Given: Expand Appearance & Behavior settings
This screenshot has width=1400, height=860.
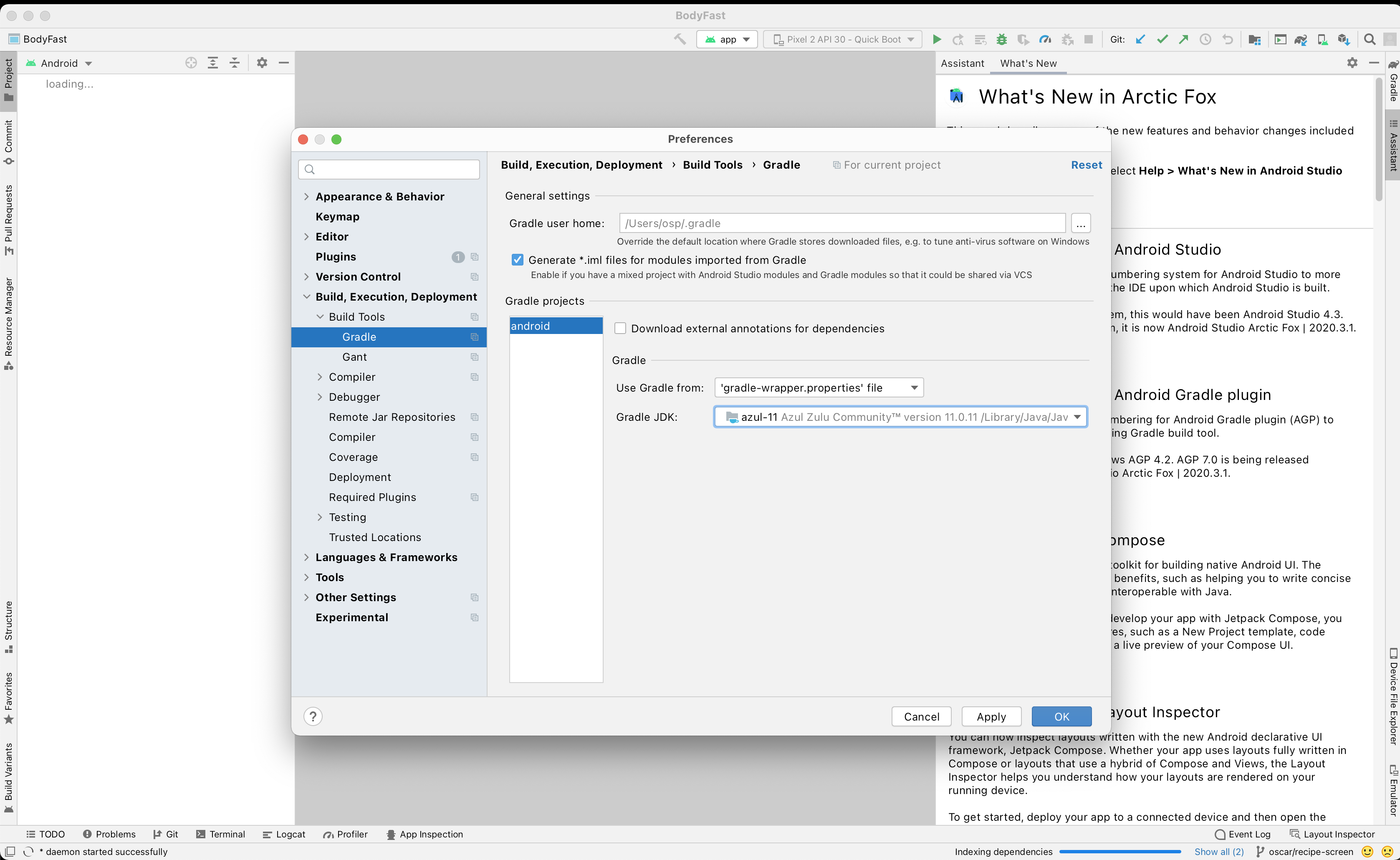Looking at the screenshot, I should click(306, 196).
